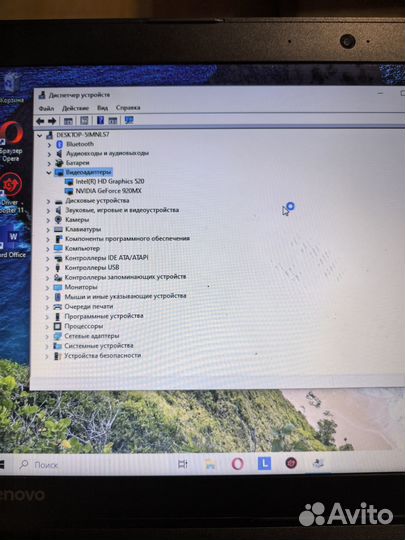Select Контроллеры IDE ATA/ATAPI row
This screenshot has width=405, height=540.
click(x=106, y=258)
